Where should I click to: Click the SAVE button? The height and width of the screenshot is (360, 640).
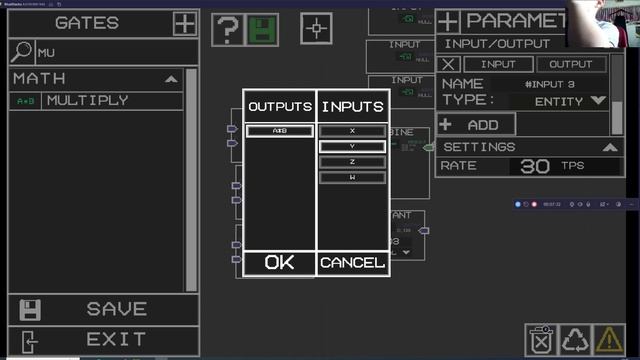pyautogui.click(x=103, y=309)
